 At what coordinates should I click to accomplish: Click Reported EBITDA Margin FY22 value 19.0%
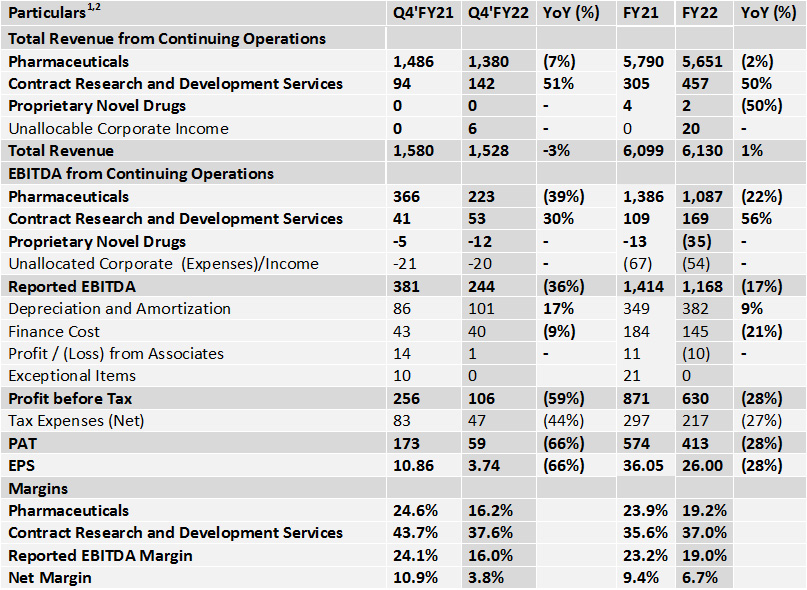point(705,556)
